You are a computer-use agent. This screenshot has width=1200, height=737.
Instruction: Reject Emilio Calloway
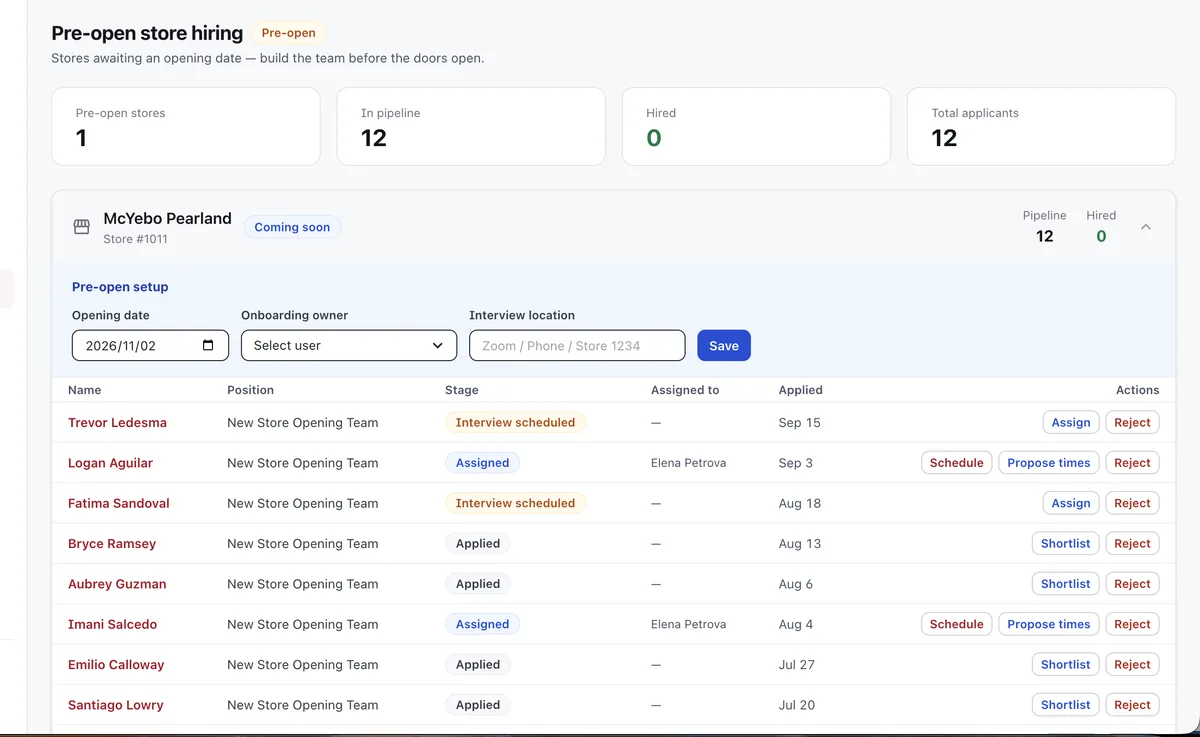(1132, 664)
